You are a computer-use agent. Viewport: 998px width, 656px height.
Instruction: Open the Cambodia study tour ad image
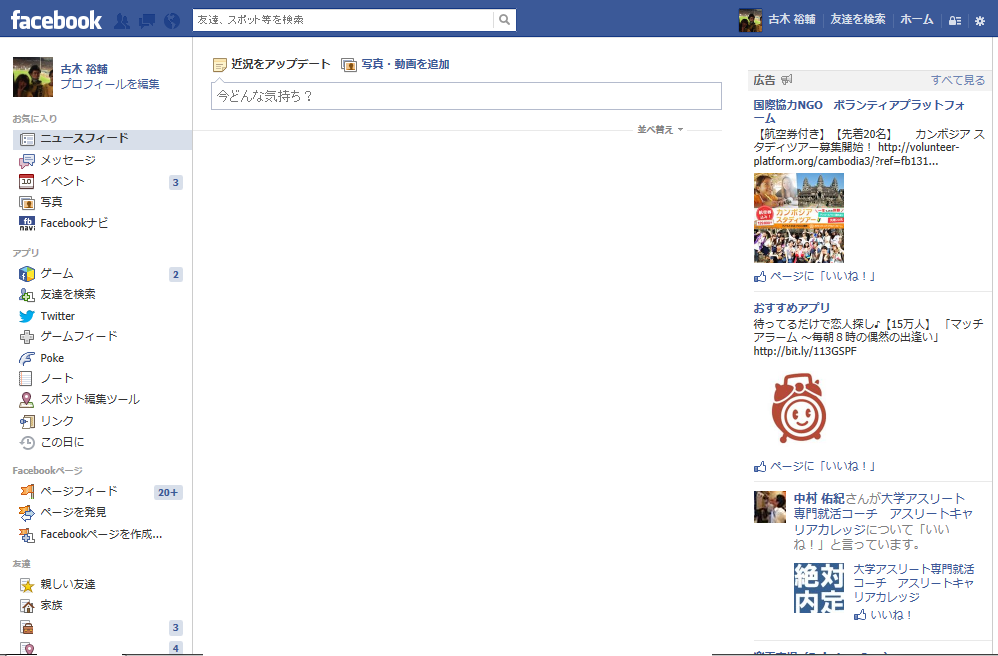(799, 218)
